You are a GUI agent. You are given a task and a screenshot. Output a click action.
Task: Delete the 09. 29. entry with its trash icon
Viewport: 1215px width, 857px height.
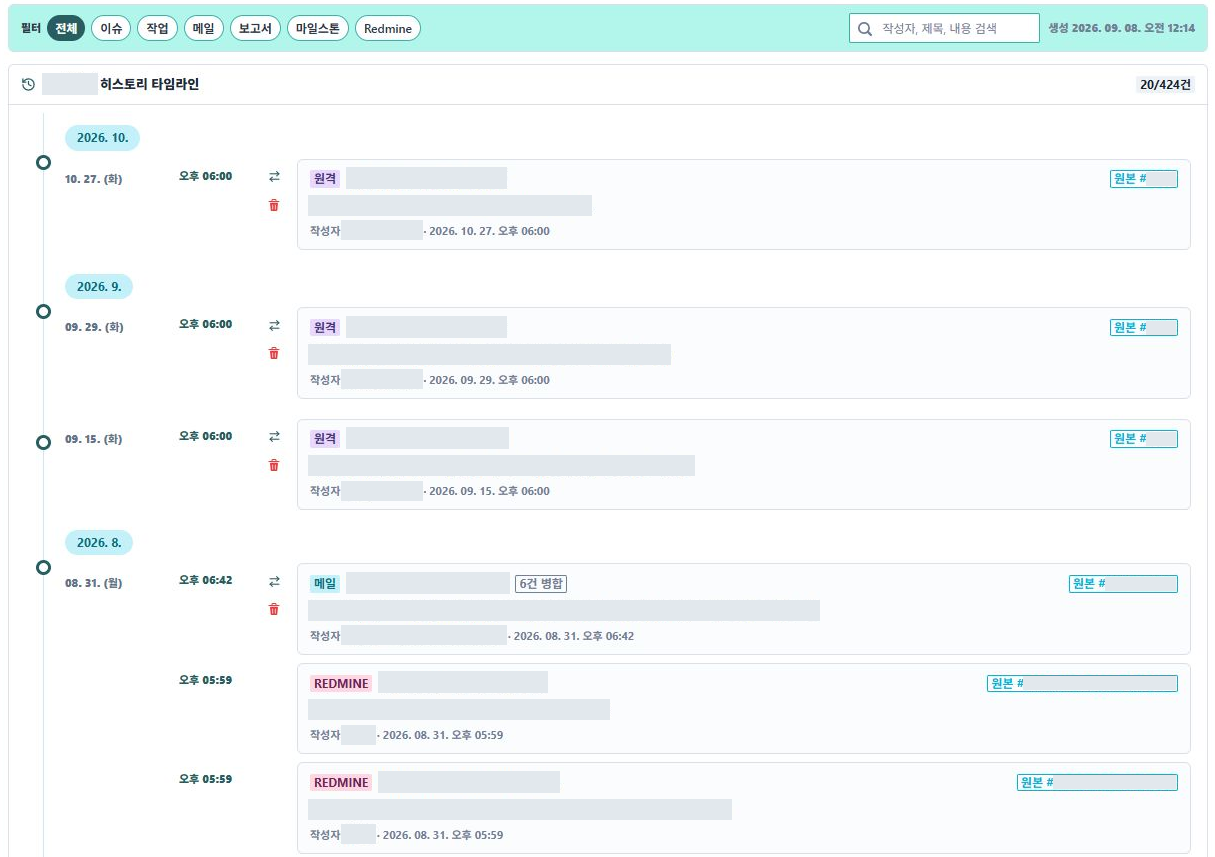(x=274, y=353)
